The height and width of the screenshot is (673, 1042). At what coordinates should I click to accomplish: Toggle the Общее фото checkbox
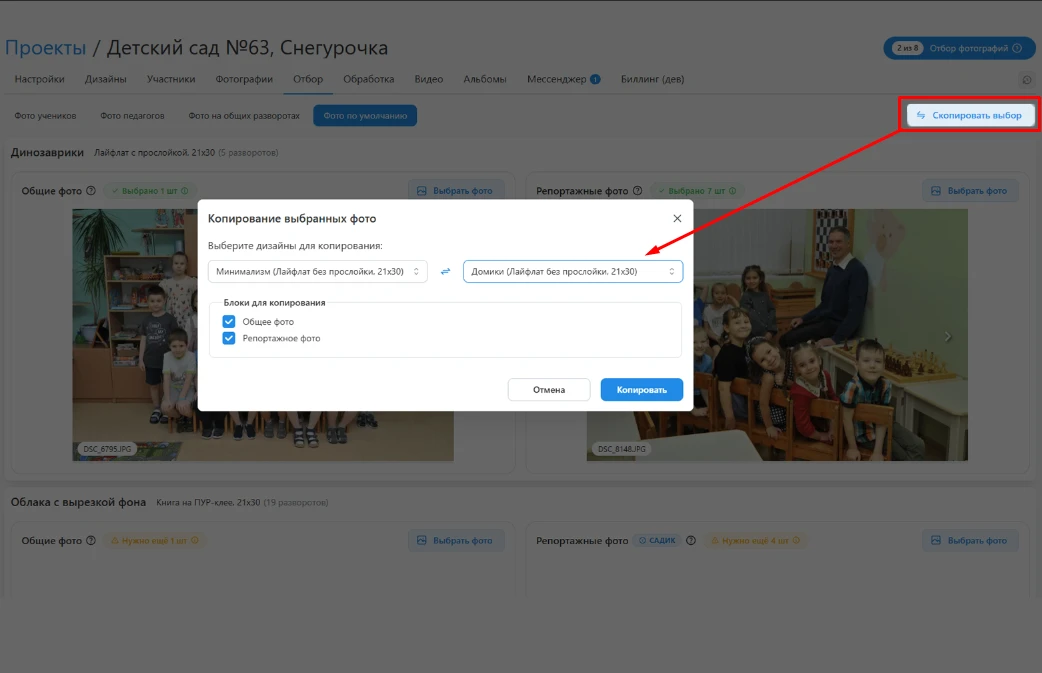[x=229, y=322]
